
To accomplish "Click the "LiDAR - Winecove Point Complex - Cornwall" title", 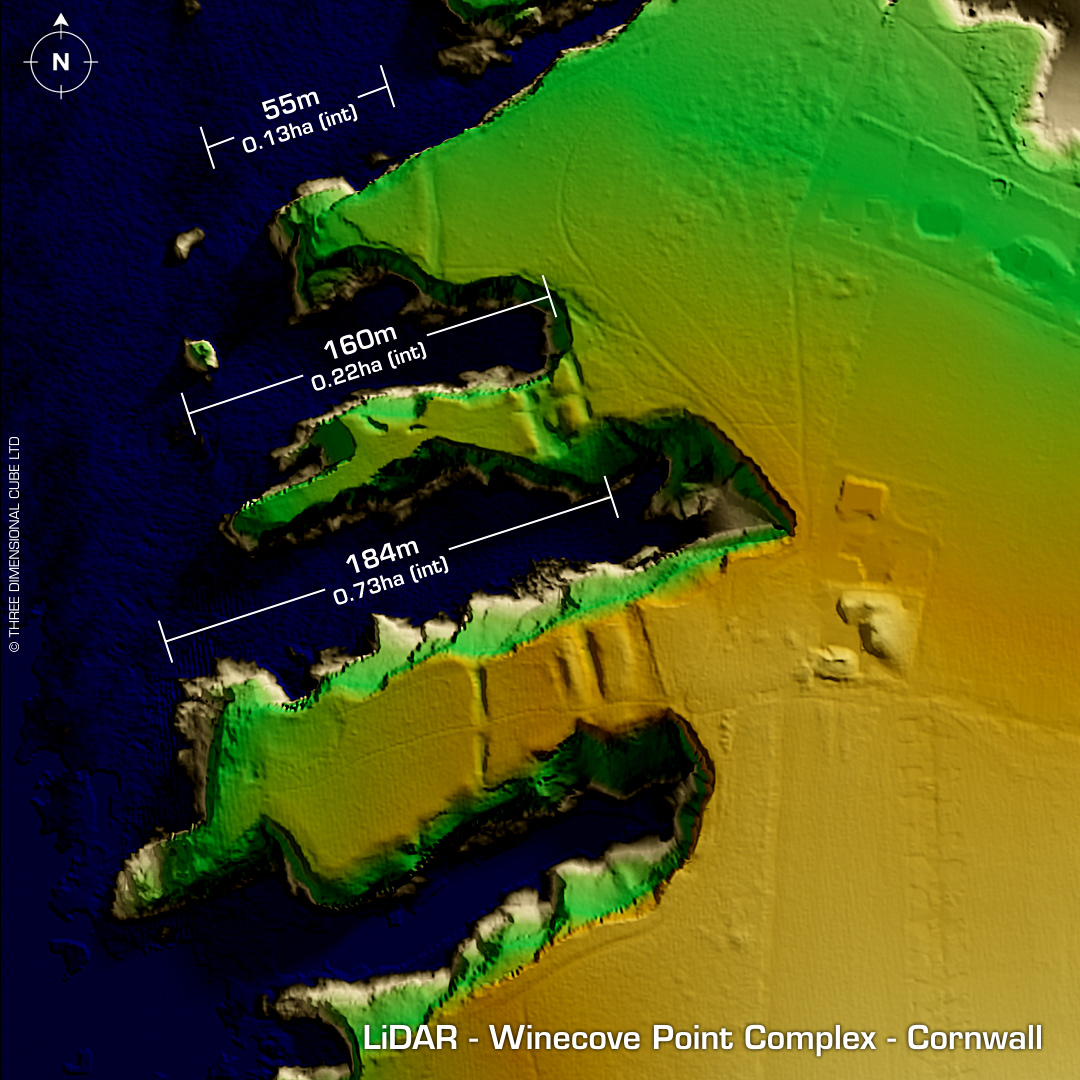I will [703, 1038].
